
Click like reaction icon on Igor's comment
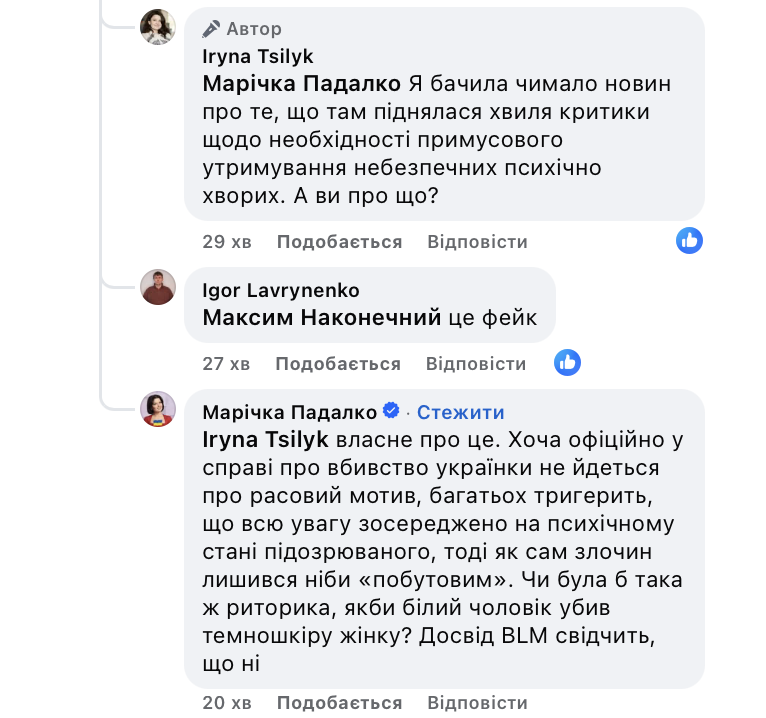point(567,362)
